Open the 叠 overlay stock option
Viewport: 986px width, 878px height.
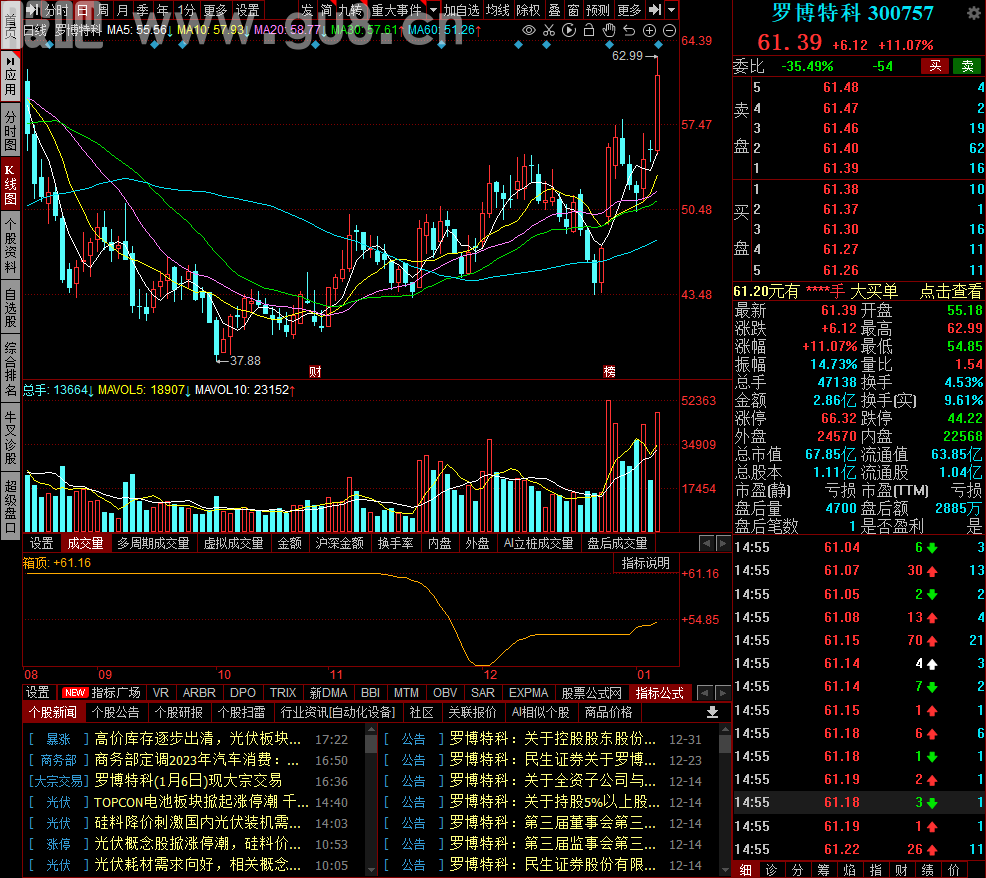click(554, 10)
